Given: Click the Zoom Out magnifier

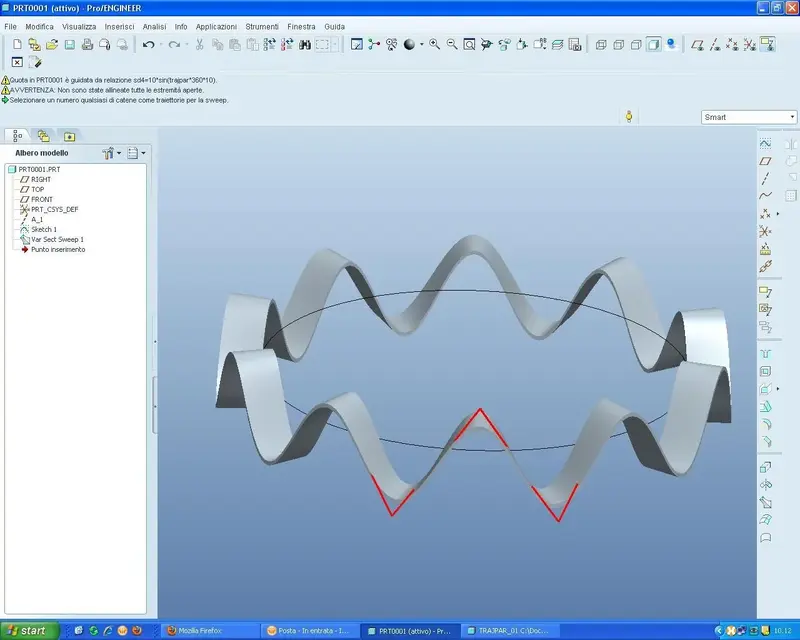Looking at the screenshot, I should [x=452, y=44].
